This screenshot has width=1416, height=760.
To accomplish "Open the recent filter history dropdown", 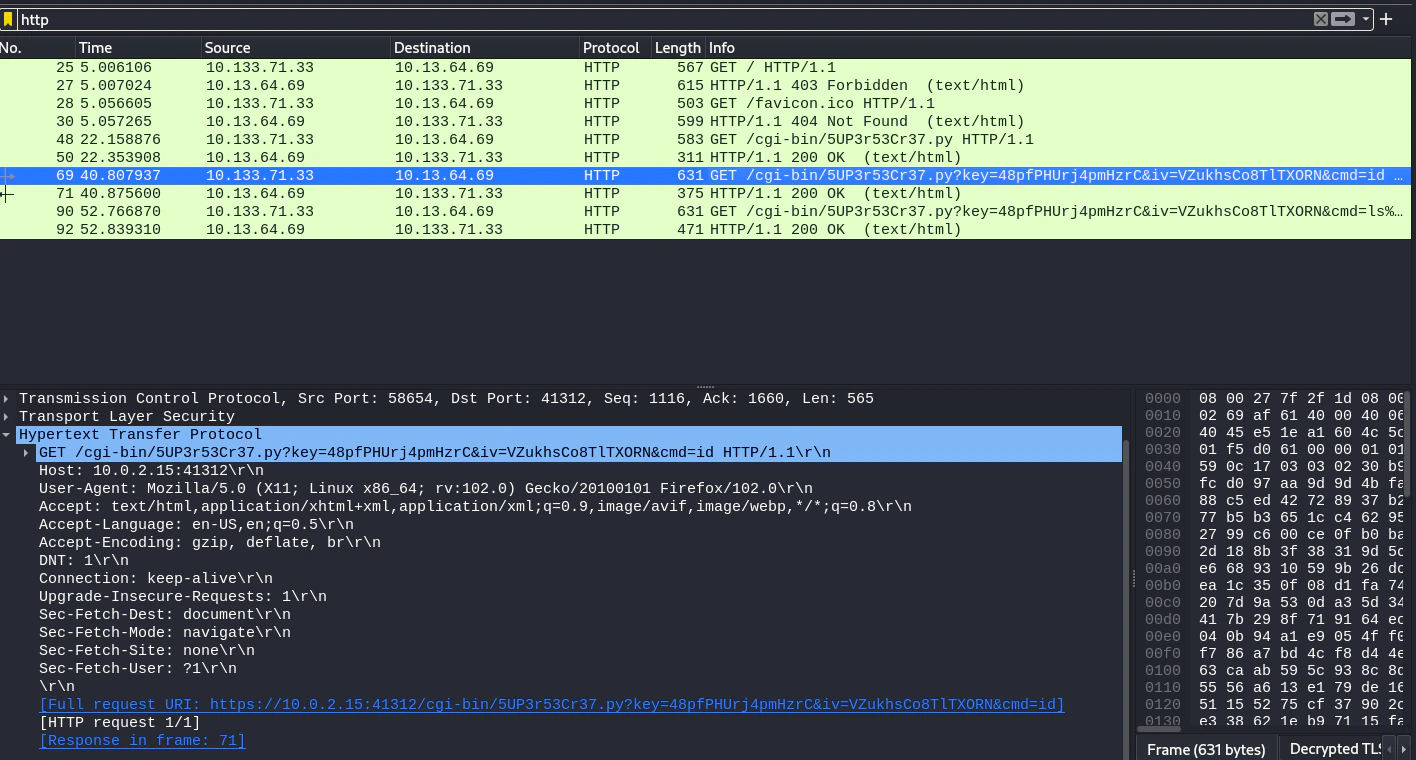I will (x=1366, y=19).
